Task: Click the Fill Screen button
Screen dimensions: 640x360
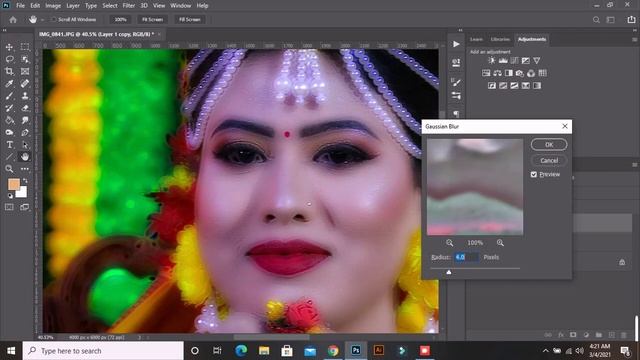Action: click(x=190, y=20)
